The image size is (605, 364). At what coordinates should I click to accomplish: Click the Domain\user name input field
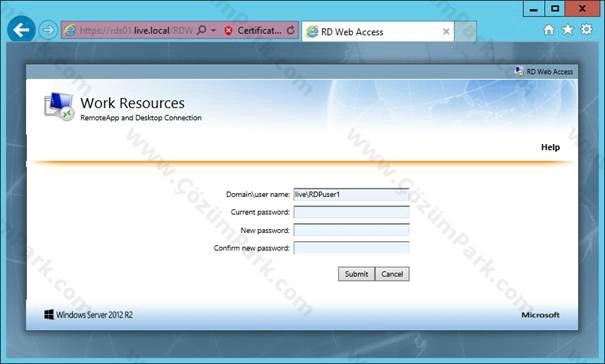point(351,195)
